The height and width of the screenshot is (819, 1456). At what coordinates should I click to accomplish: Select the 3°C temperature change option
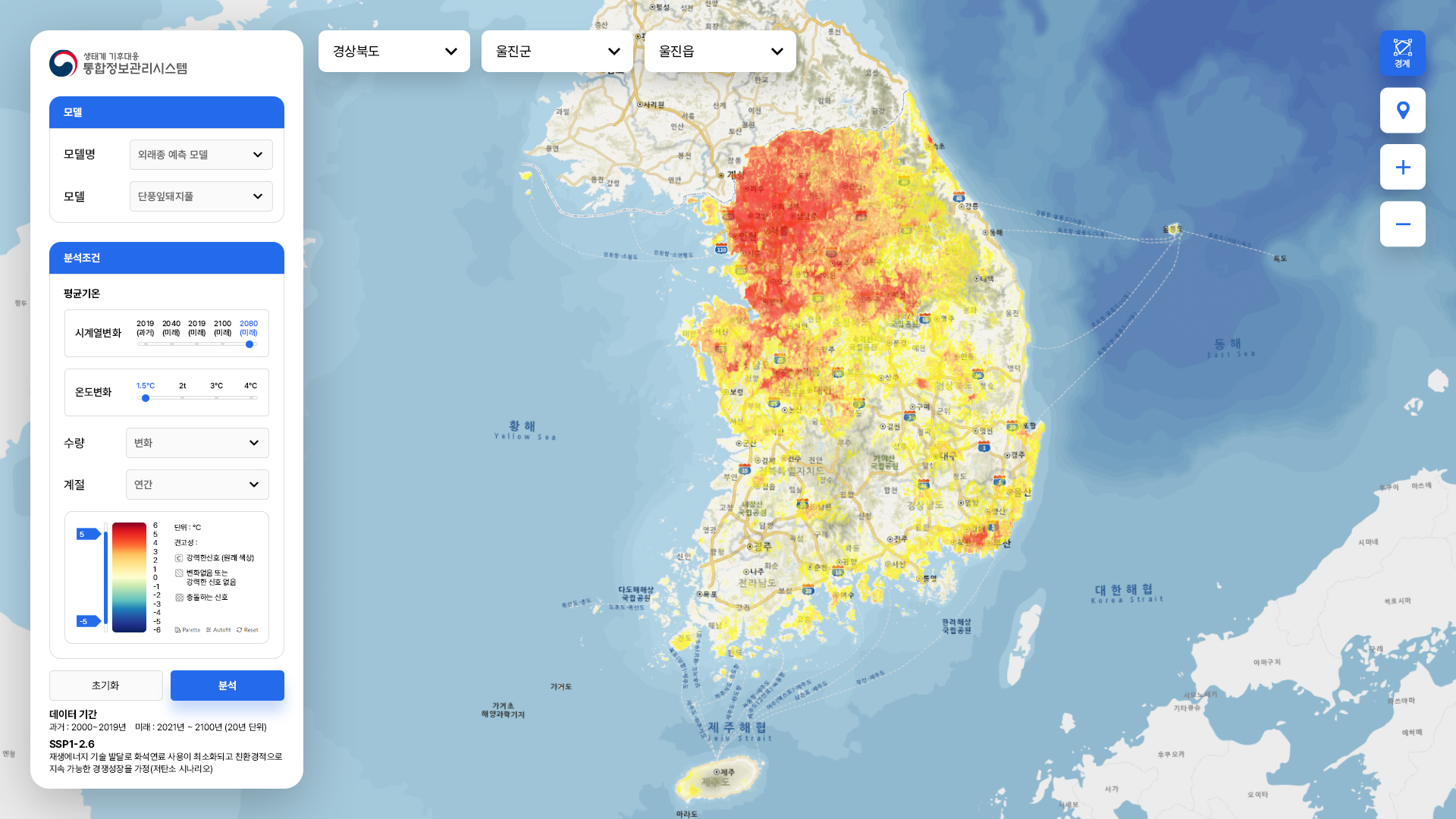click(x=216, y=397)
